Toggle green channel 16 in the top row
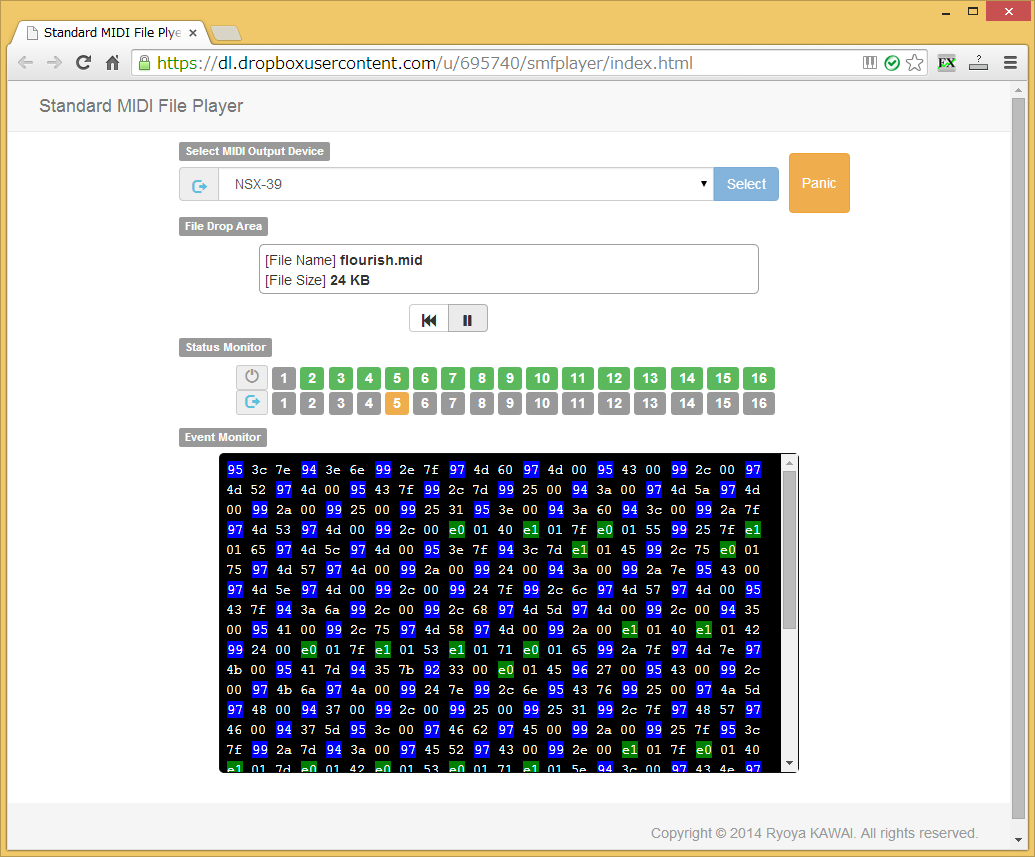 pos(759,378)
